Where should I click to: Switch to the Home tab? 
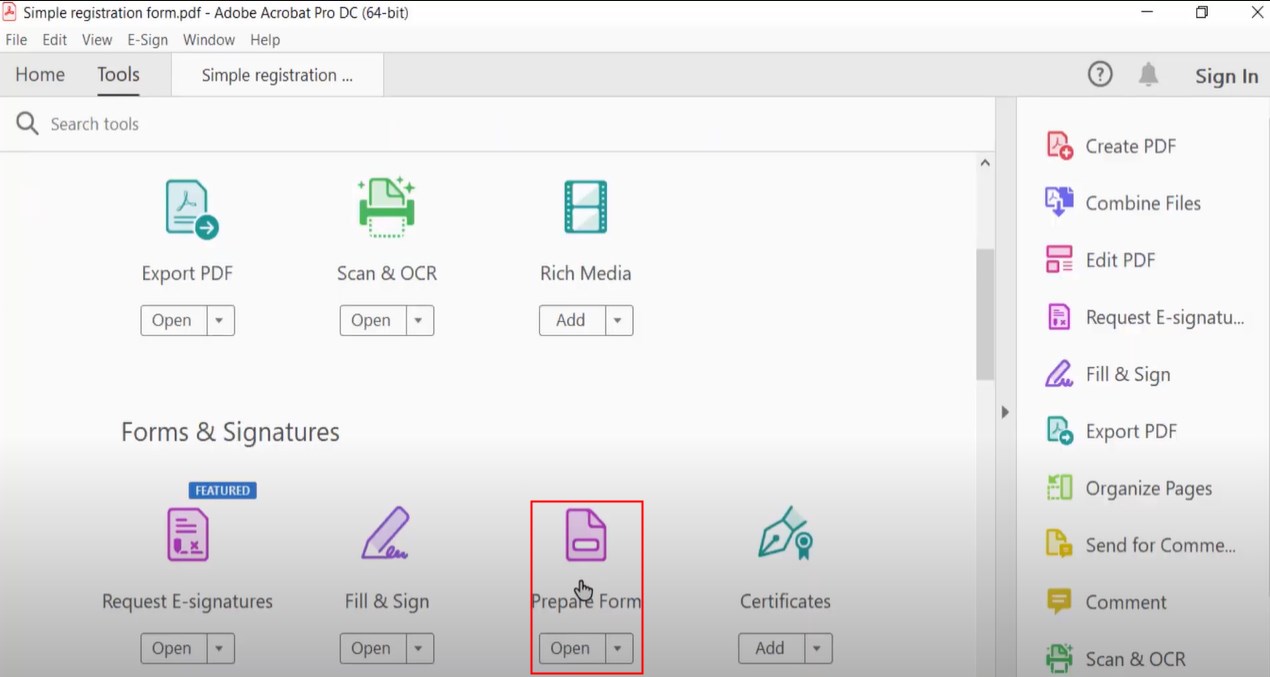39,74
